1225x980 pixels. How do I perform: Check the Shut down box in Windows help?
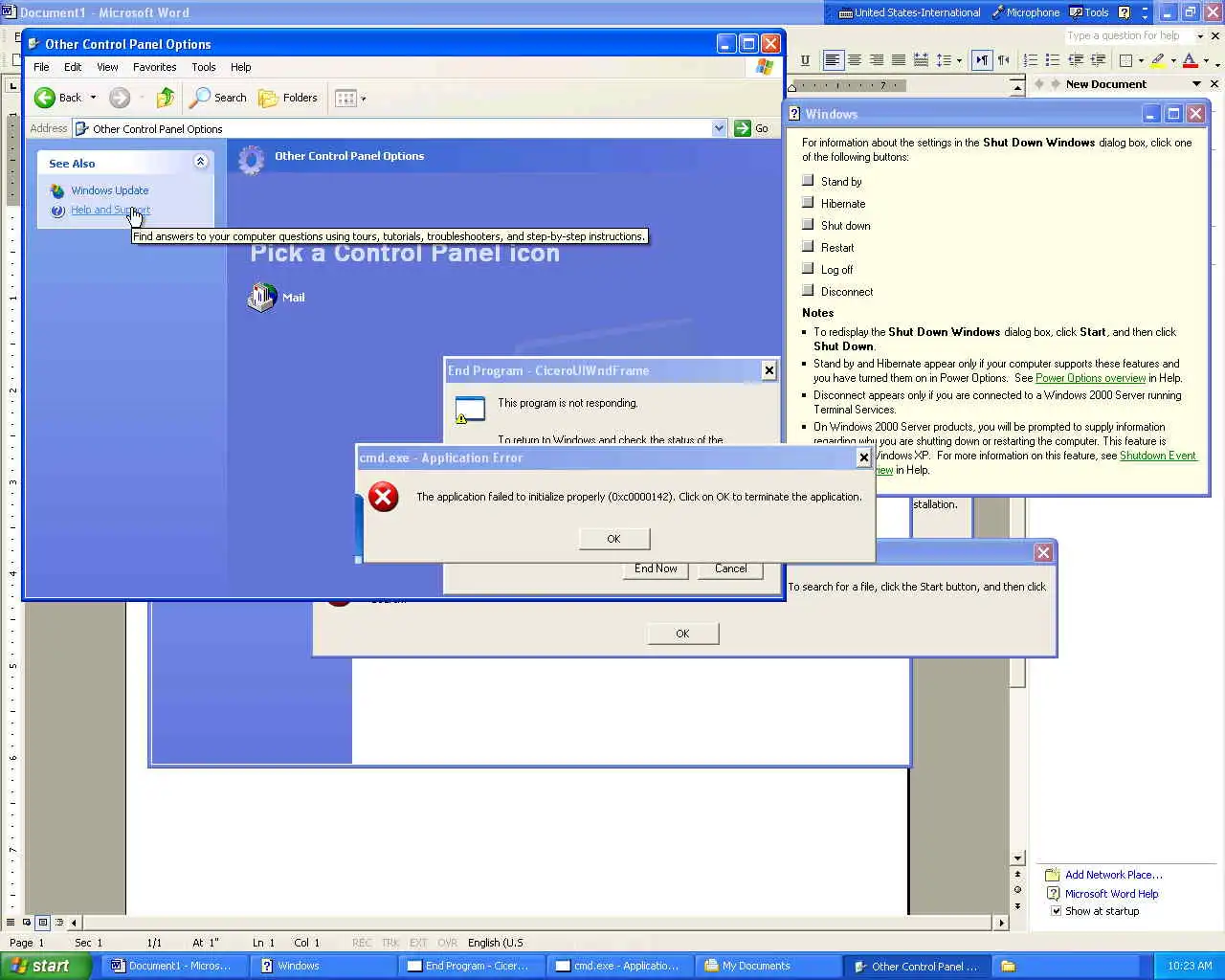pyautogui.click(x=808, y=224)
